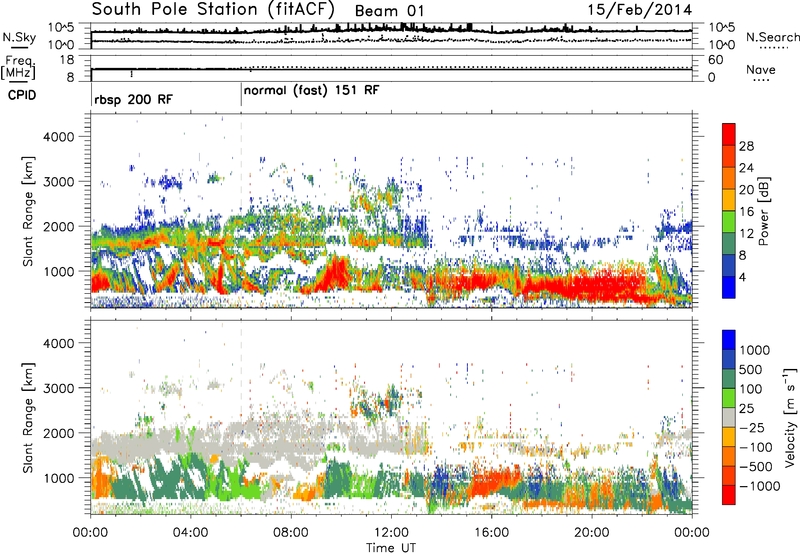Click the 'South Pole Station (fitACF)' title
The height and width of the screenshot is (554, 800).
[214, 9]
